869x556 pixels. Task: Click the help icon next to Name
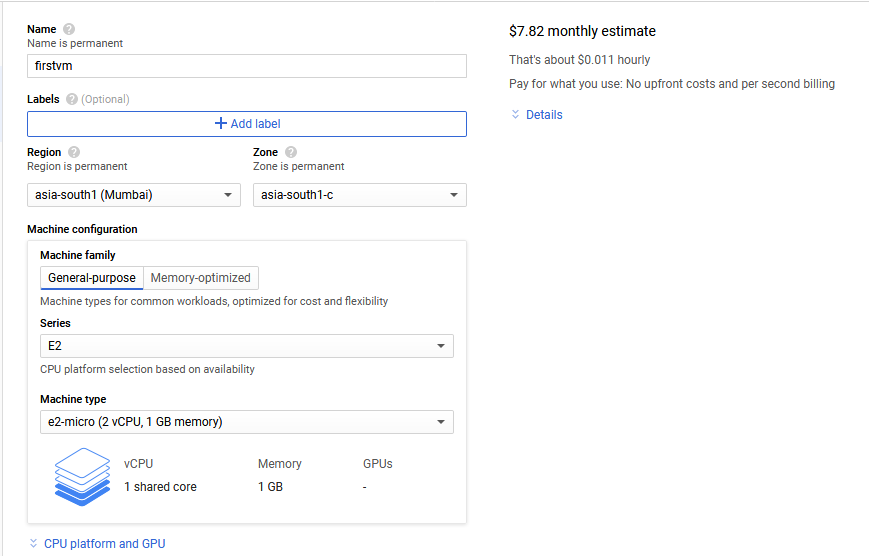point(69,30)
